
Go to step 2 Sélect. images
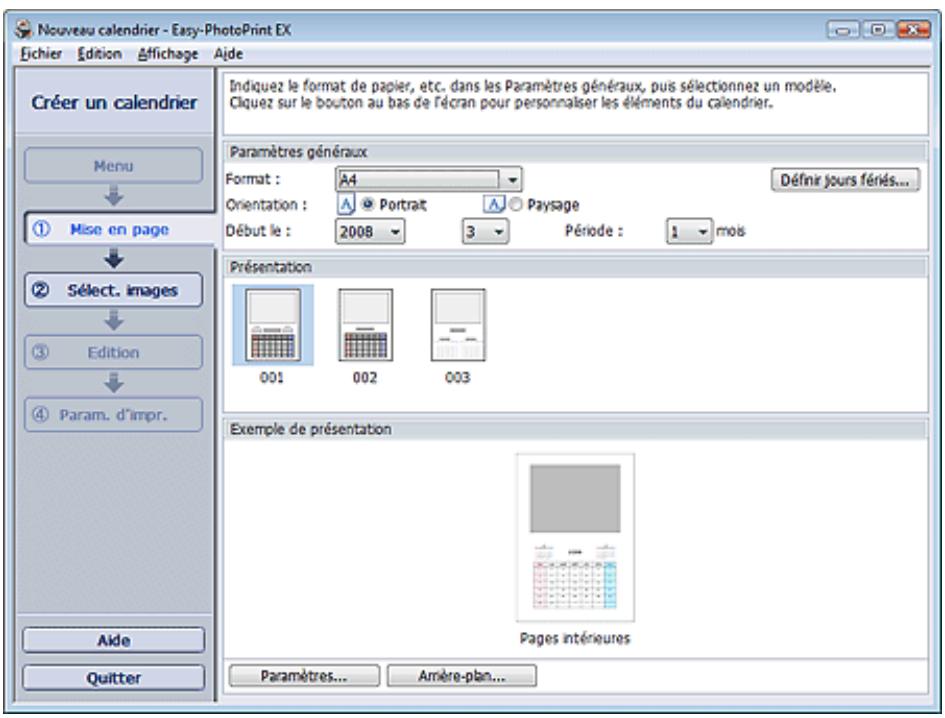[113, 291]
